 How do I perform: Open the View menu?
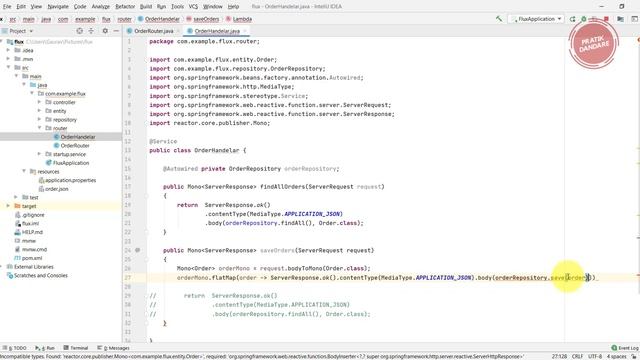(36, 7)
